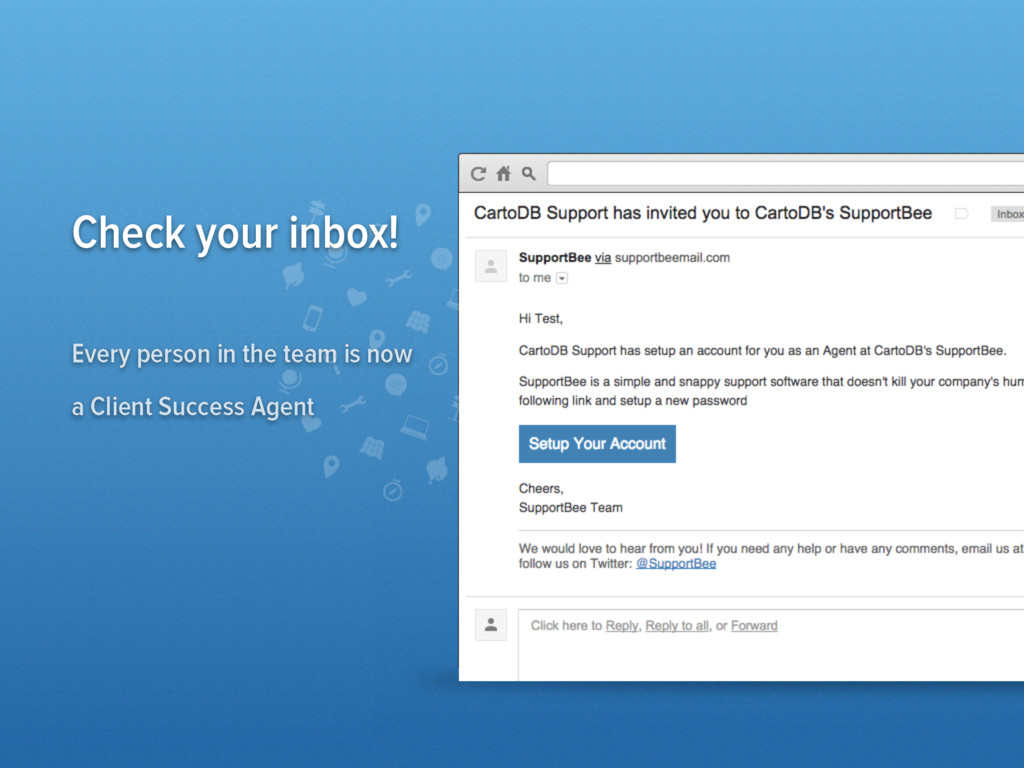1024x768 pixels.
Task: Click the 'via' link in sender line
Action: [x=603, y=258]
